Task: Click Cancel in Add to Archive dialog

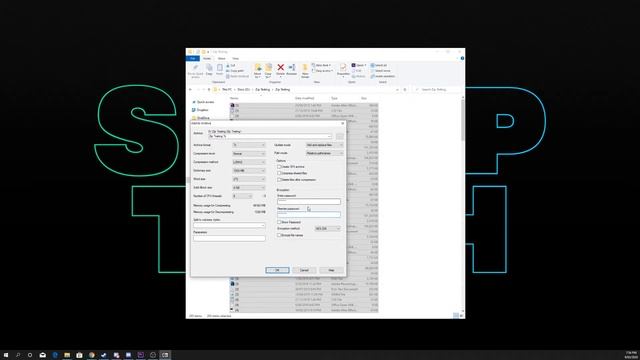Action: coord(304,270)
